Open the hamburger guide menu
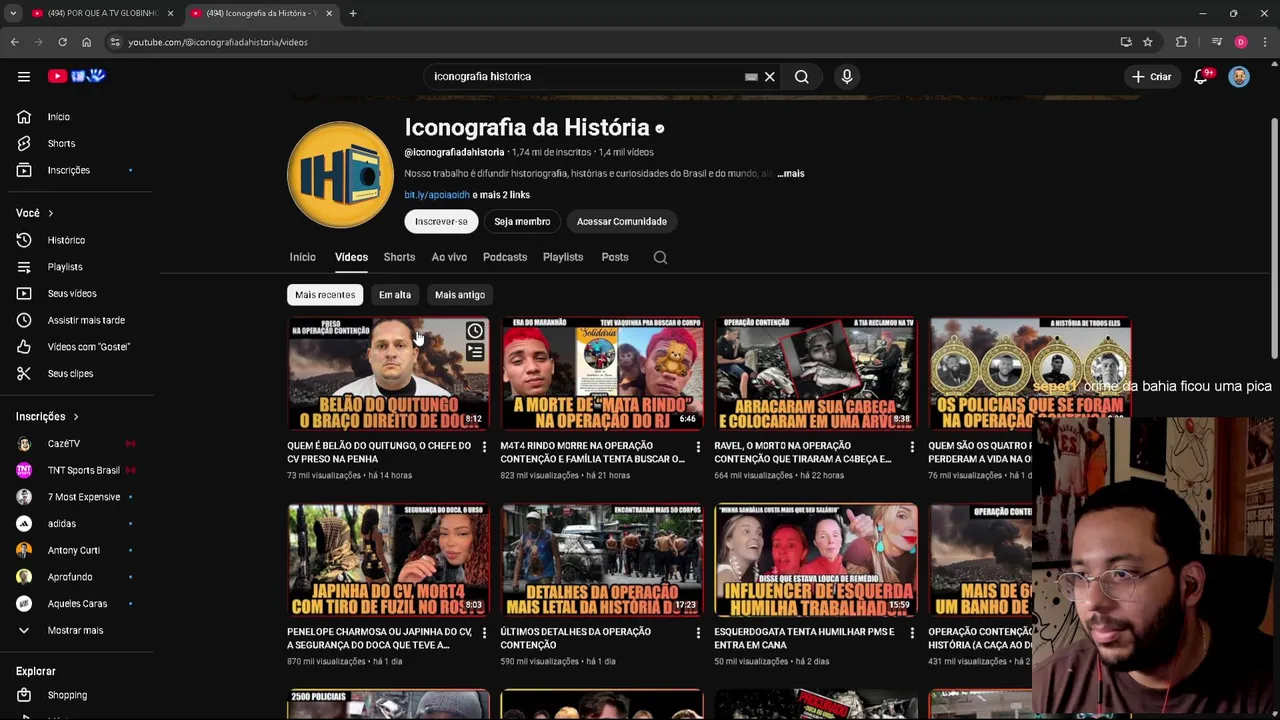1280x720 pixels. pyautogui.click(x=24, y=76)
